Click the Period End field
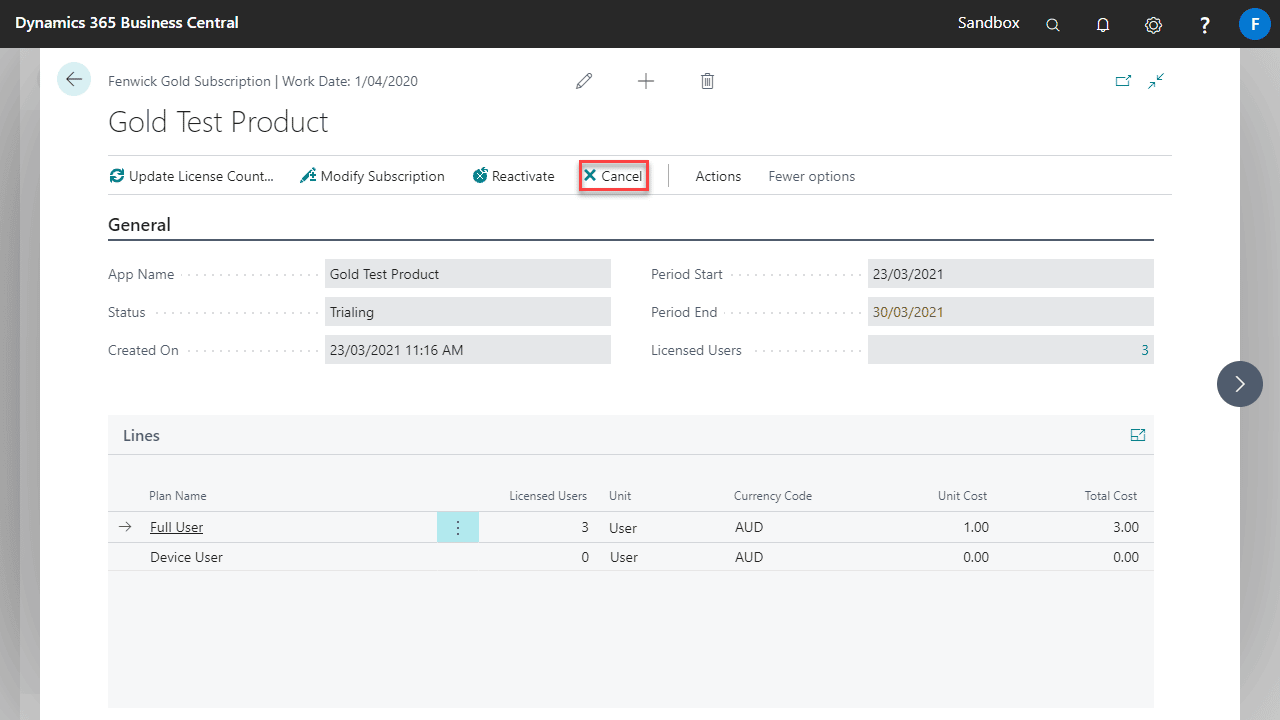 pos(1010,312)
